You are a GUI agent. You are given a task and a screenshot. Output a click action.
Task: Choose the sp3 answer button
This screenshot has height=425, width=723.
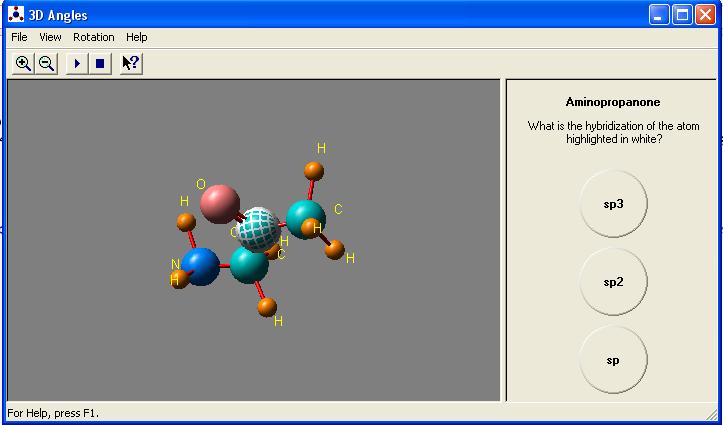(613, 204)
